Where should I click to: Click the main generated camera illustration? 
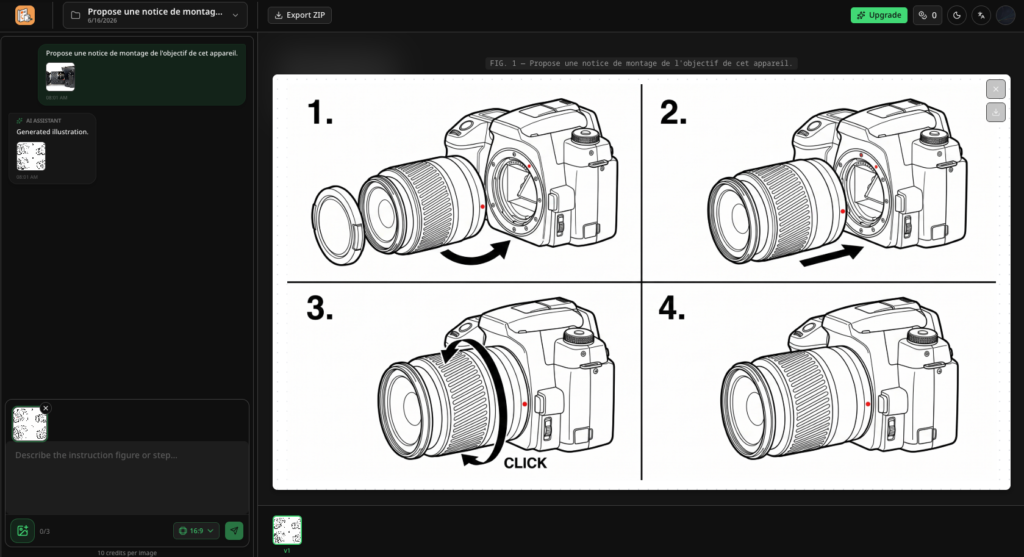[x=641, y=282]
